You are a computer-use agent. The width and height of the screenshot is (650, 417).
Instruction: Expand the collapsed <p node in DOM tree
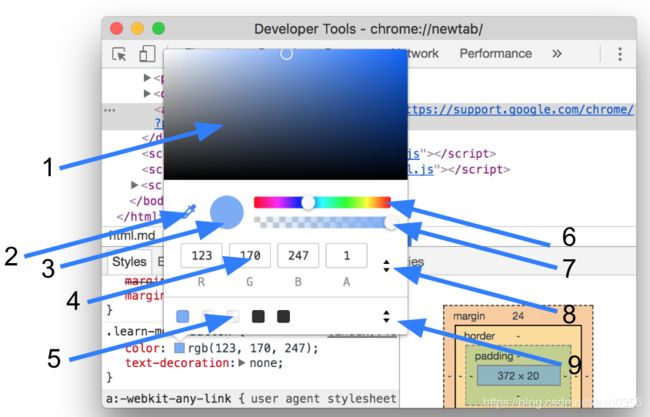(x=147, y=78)
